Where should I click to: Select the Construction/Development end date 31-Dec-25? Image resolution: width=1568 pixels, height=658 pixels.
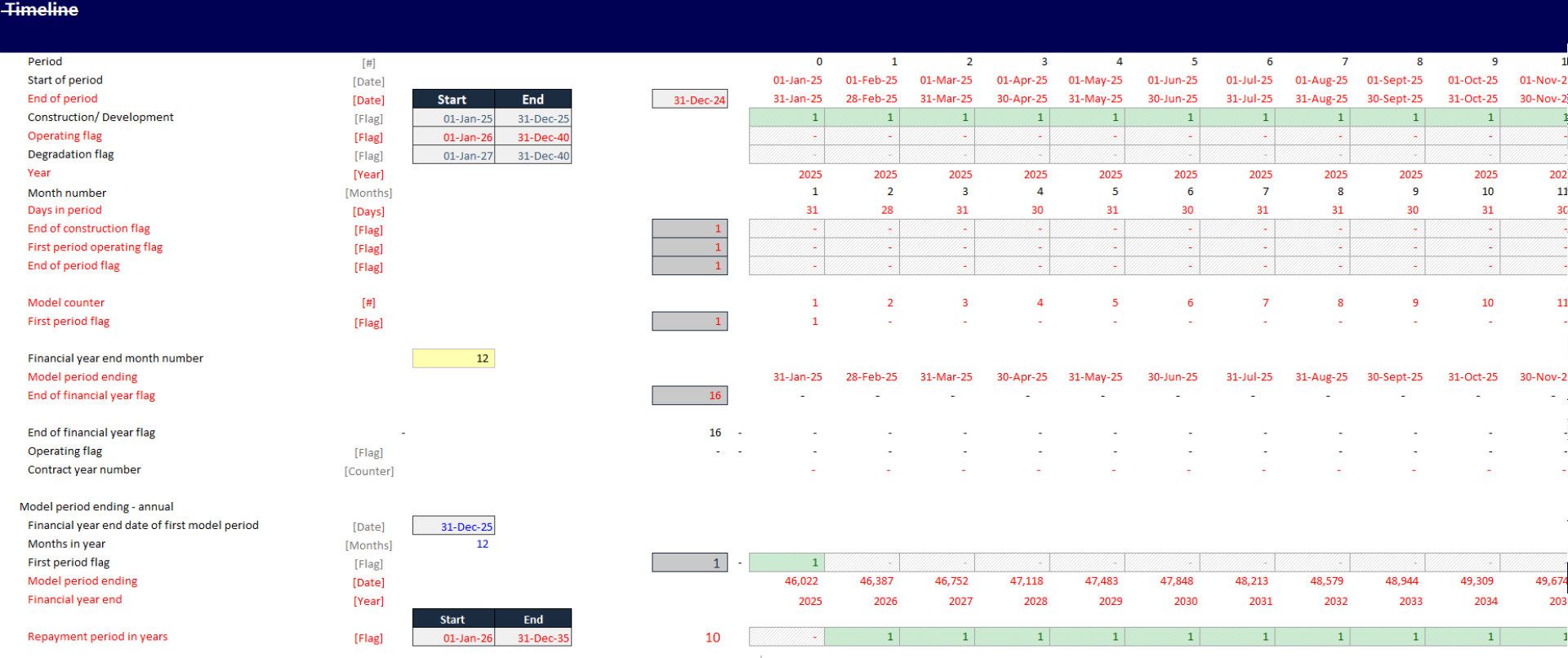pyautogui.click(x=533, y=118)
